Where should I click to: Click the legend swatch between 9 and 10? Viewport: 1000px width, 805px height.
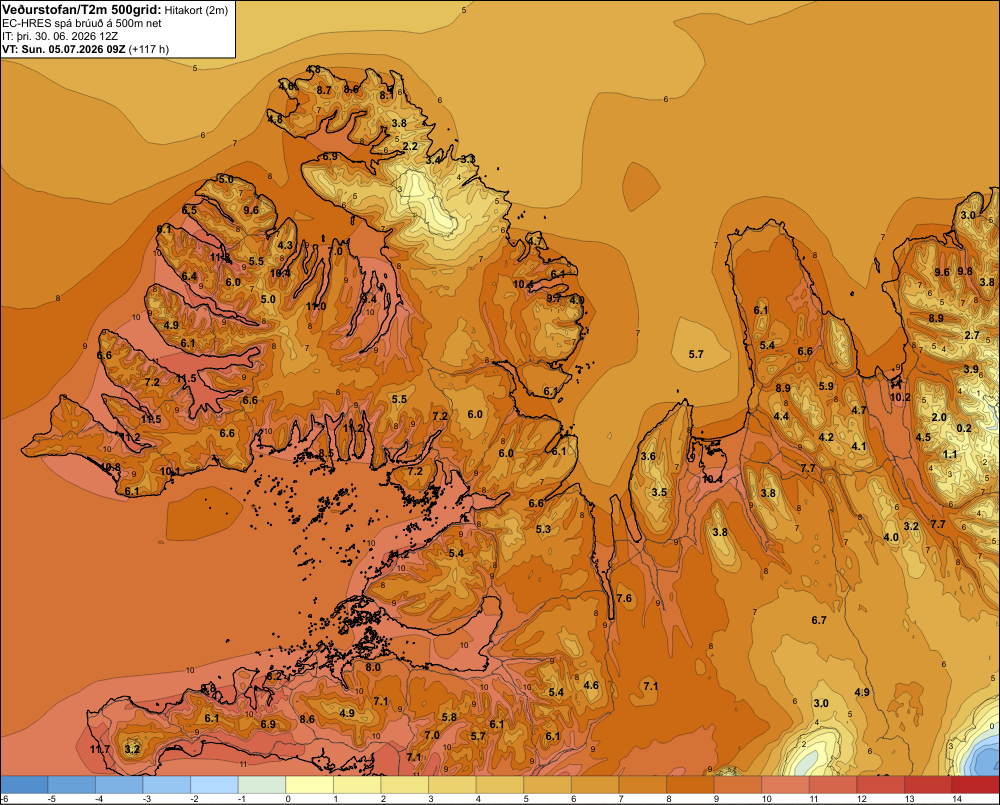[738, 785]
